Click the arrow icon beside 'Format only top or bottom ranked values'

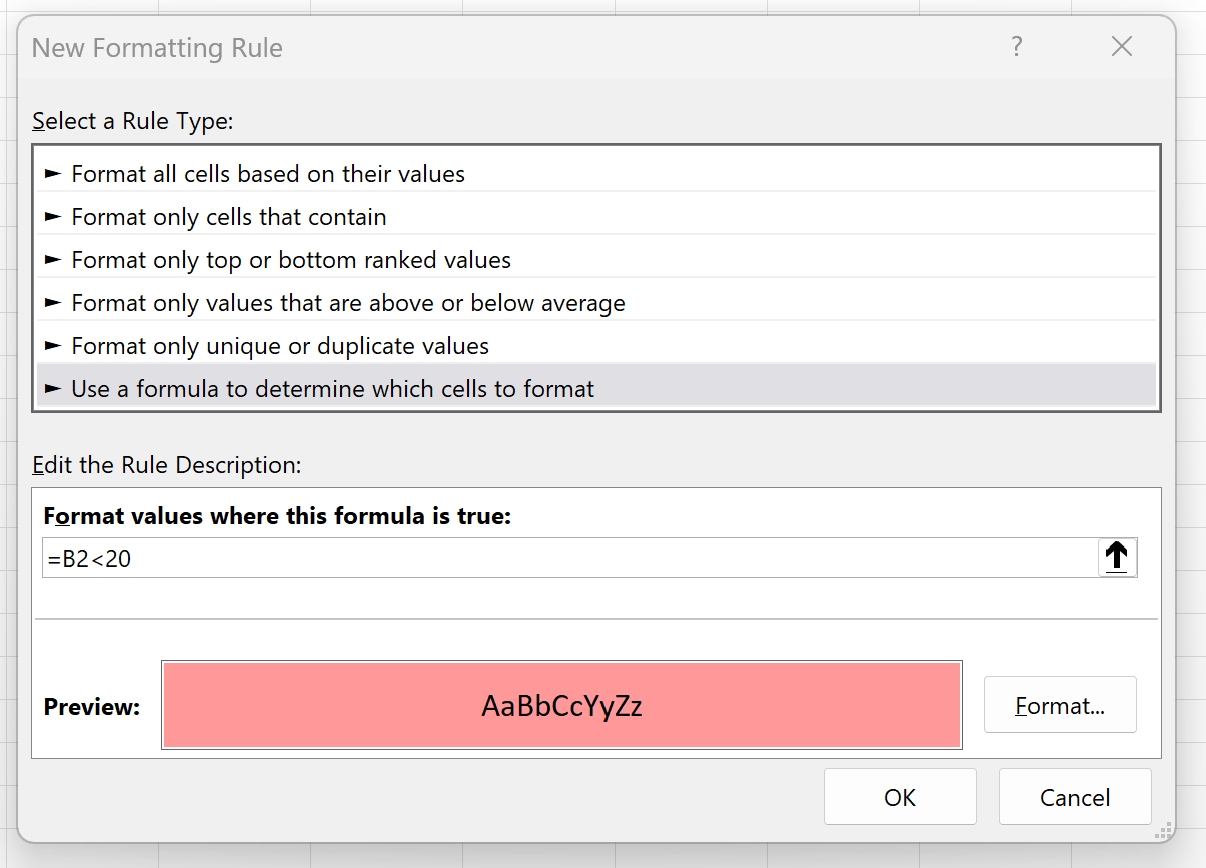52,259
